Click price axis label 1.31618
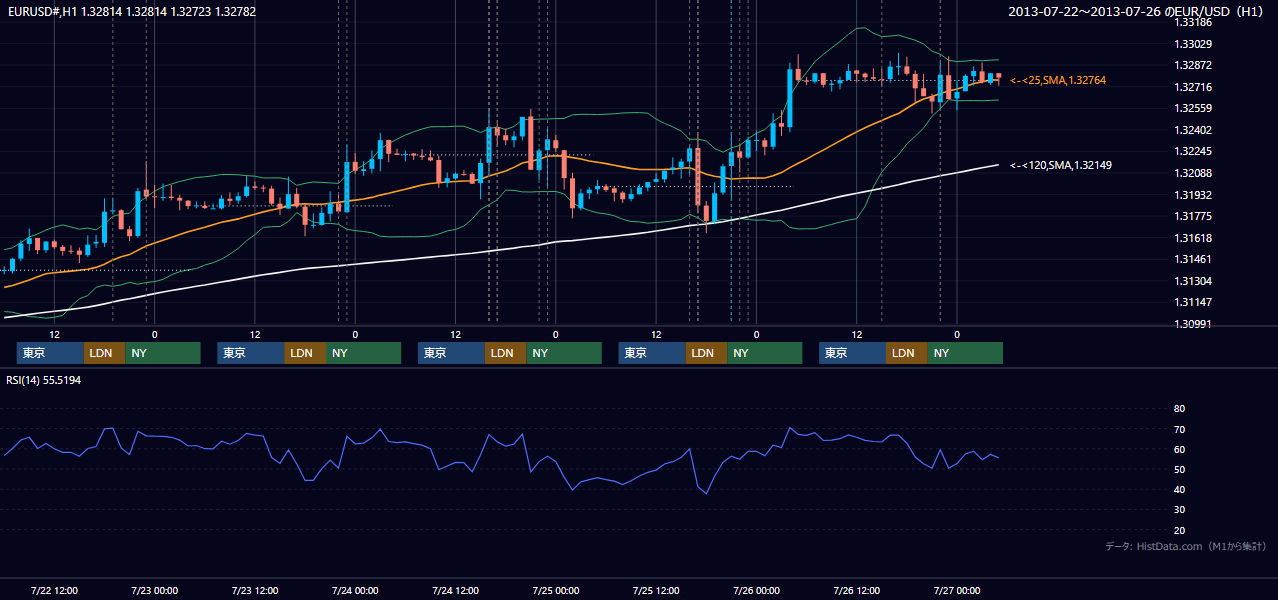Screen dimensions: 1278x600 (1192, 238)
